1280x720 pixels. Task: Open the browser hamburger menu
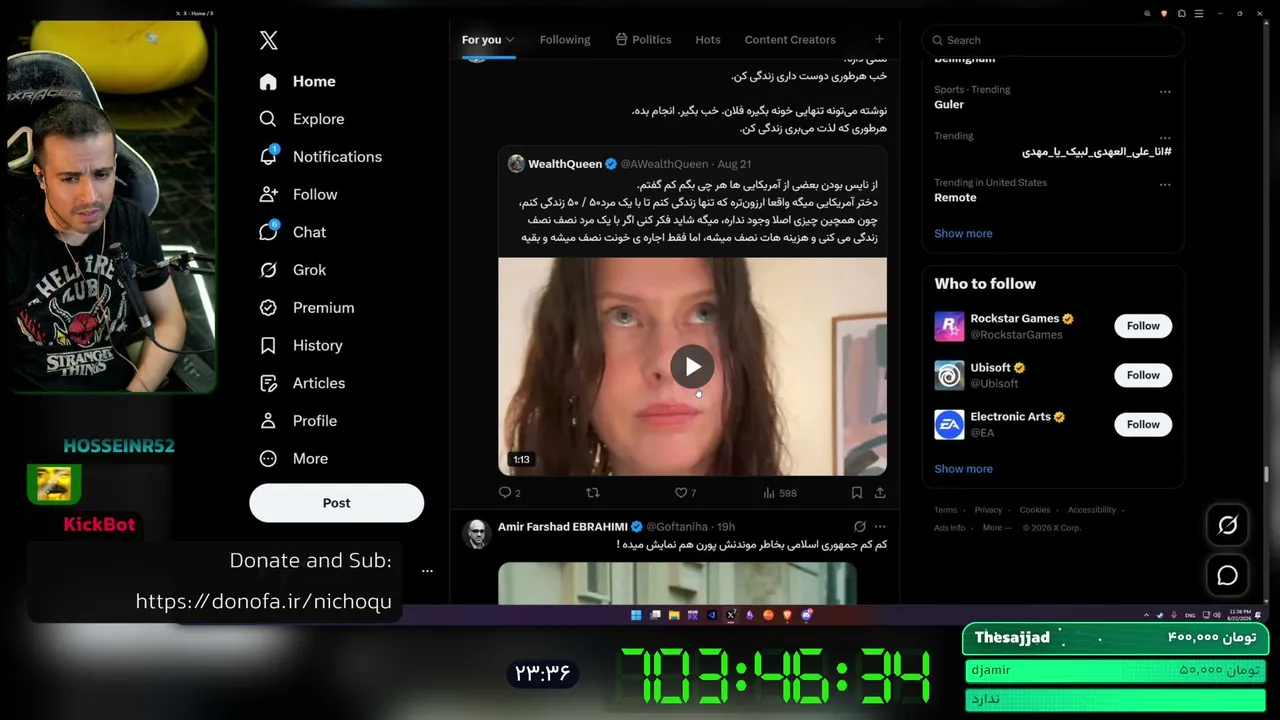(x=1199, y=14)
